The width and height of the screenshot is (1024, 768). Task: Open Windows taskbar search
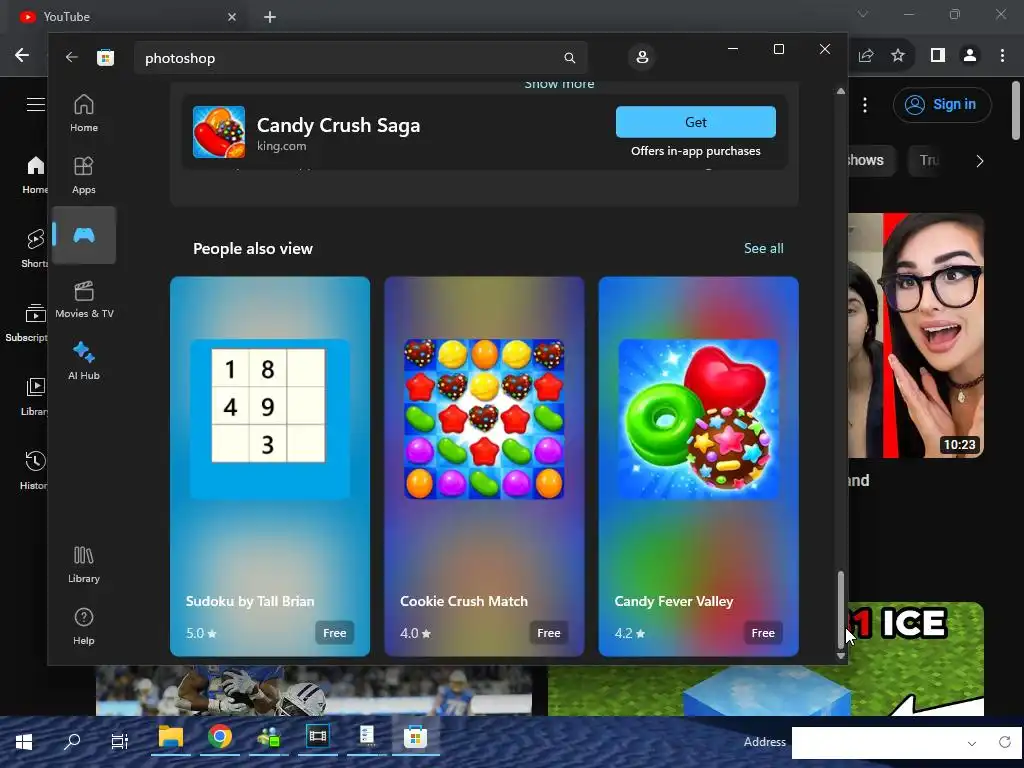pos(72,741)
